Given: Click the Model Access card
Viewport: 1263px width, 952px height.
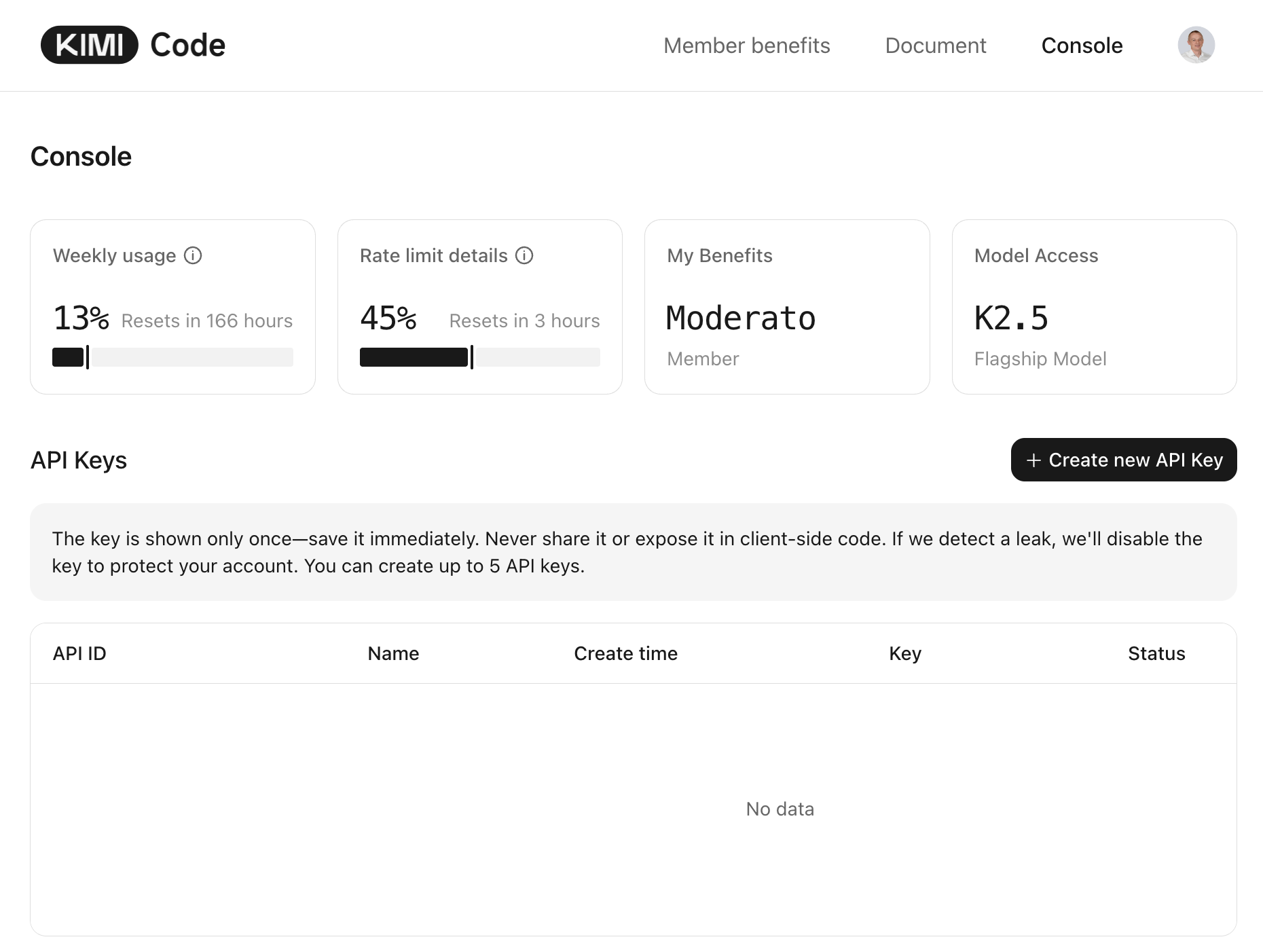Looking at the screenshot, I should 1094,306.
